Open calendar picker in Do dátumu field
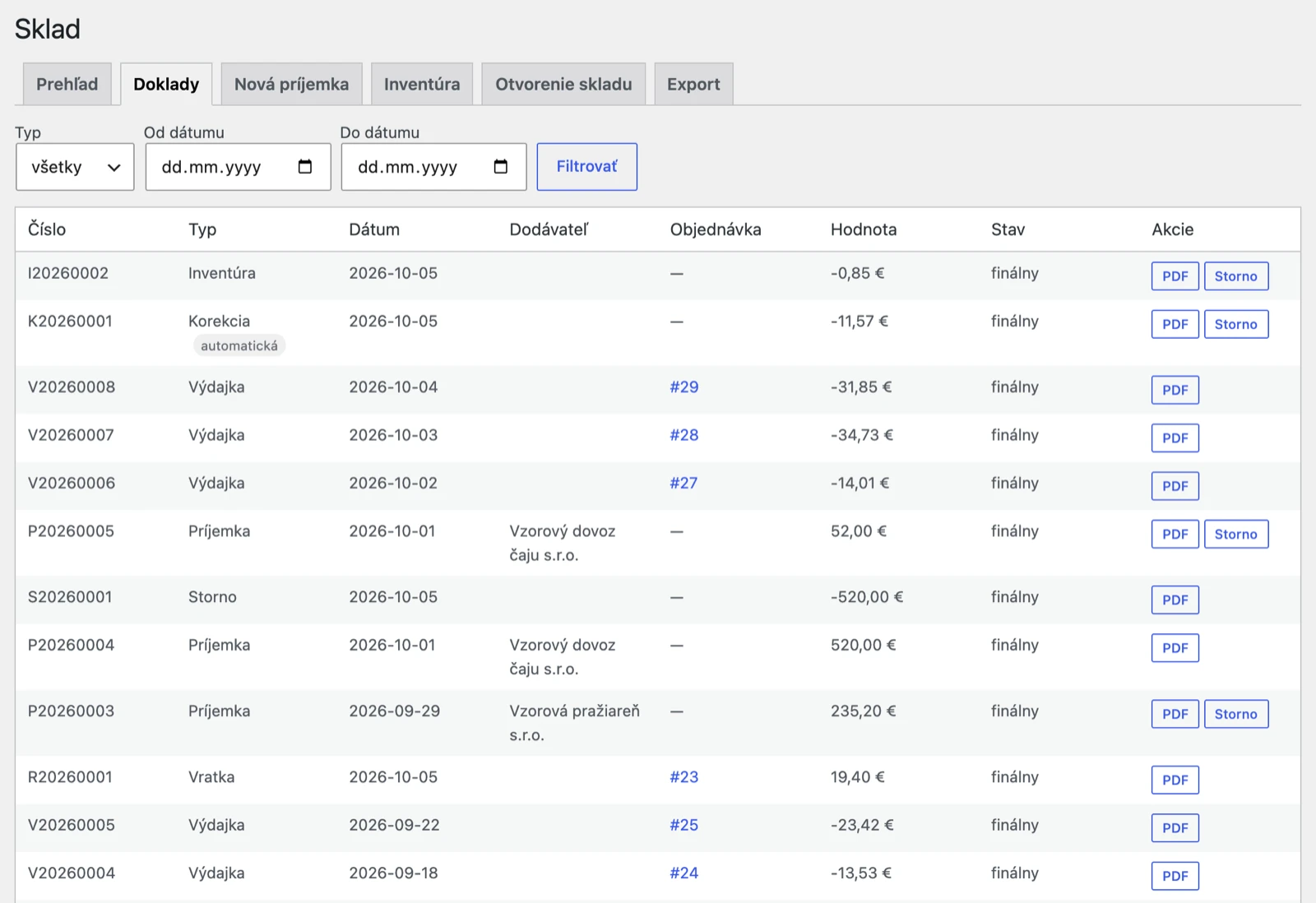This screenshot has height=903, width=1316. click(501, 167)
